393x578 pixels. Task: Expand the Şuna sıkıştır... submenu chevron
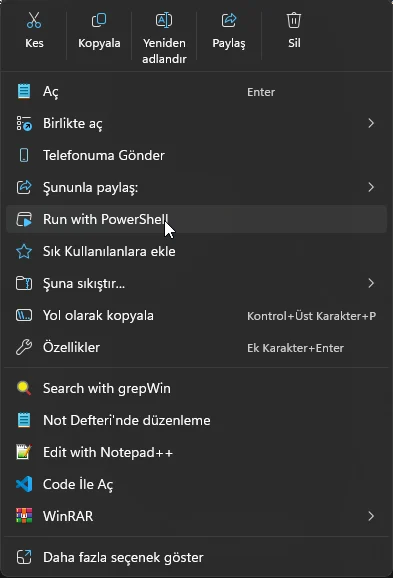tap(371, 283)
